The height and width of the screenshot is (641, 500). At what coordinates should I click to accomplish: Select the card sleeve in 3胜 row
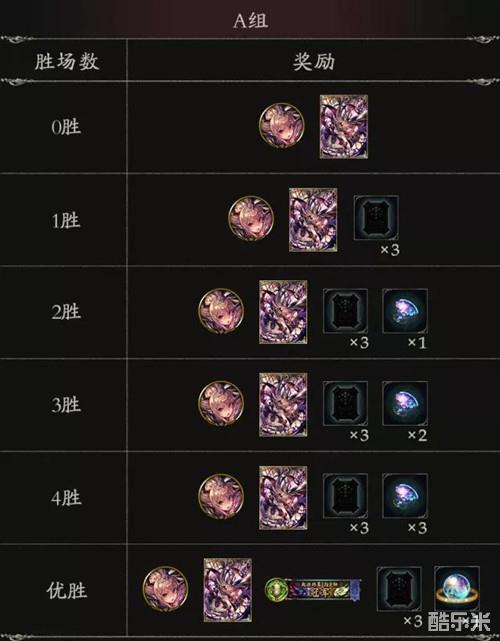pyautogui.click(x=283, y=404)
